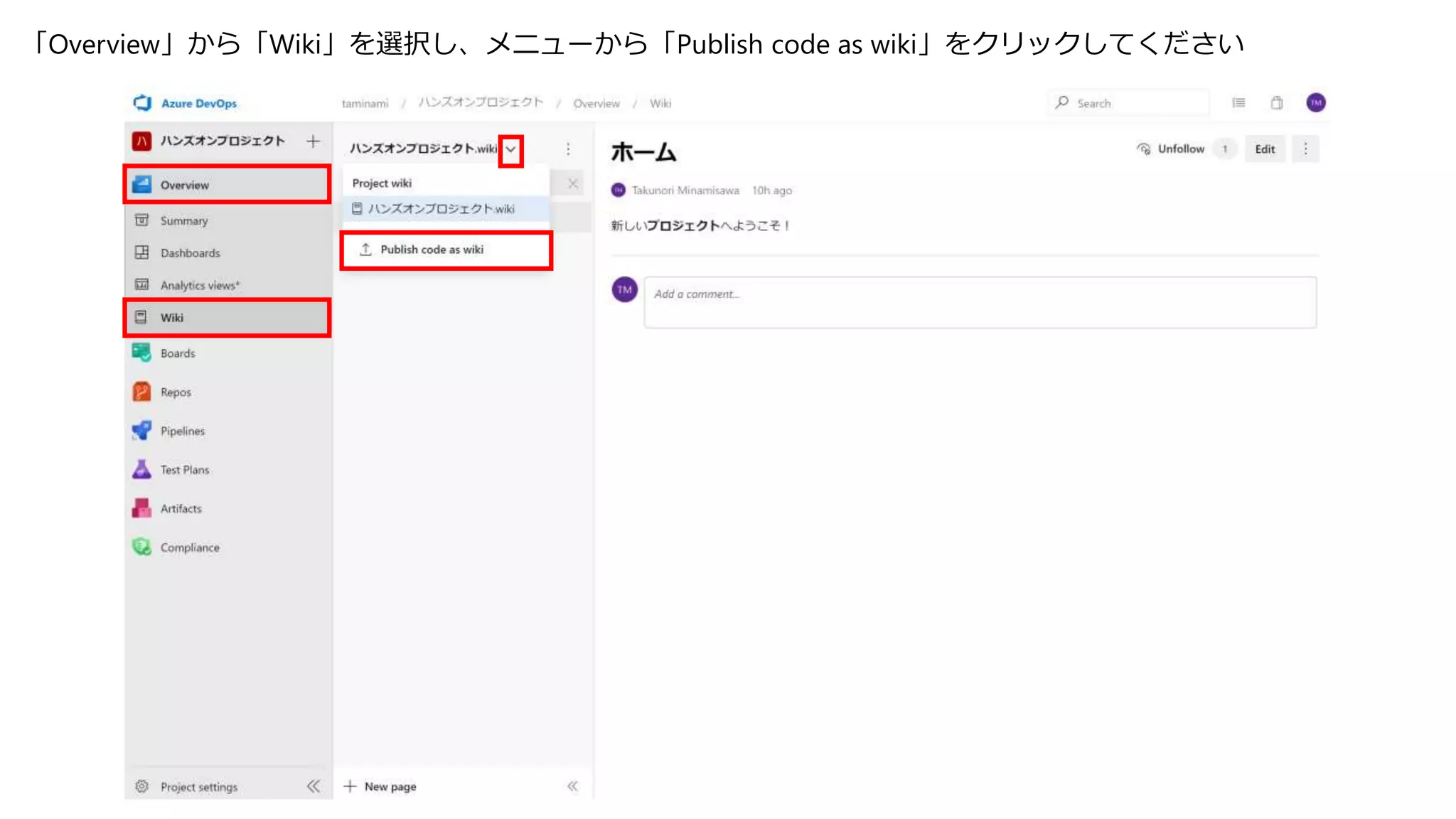Click the ハンズオンプロジェクト project name header
1456x819 pixels.
pyautogui.click(x=223, y=141)
